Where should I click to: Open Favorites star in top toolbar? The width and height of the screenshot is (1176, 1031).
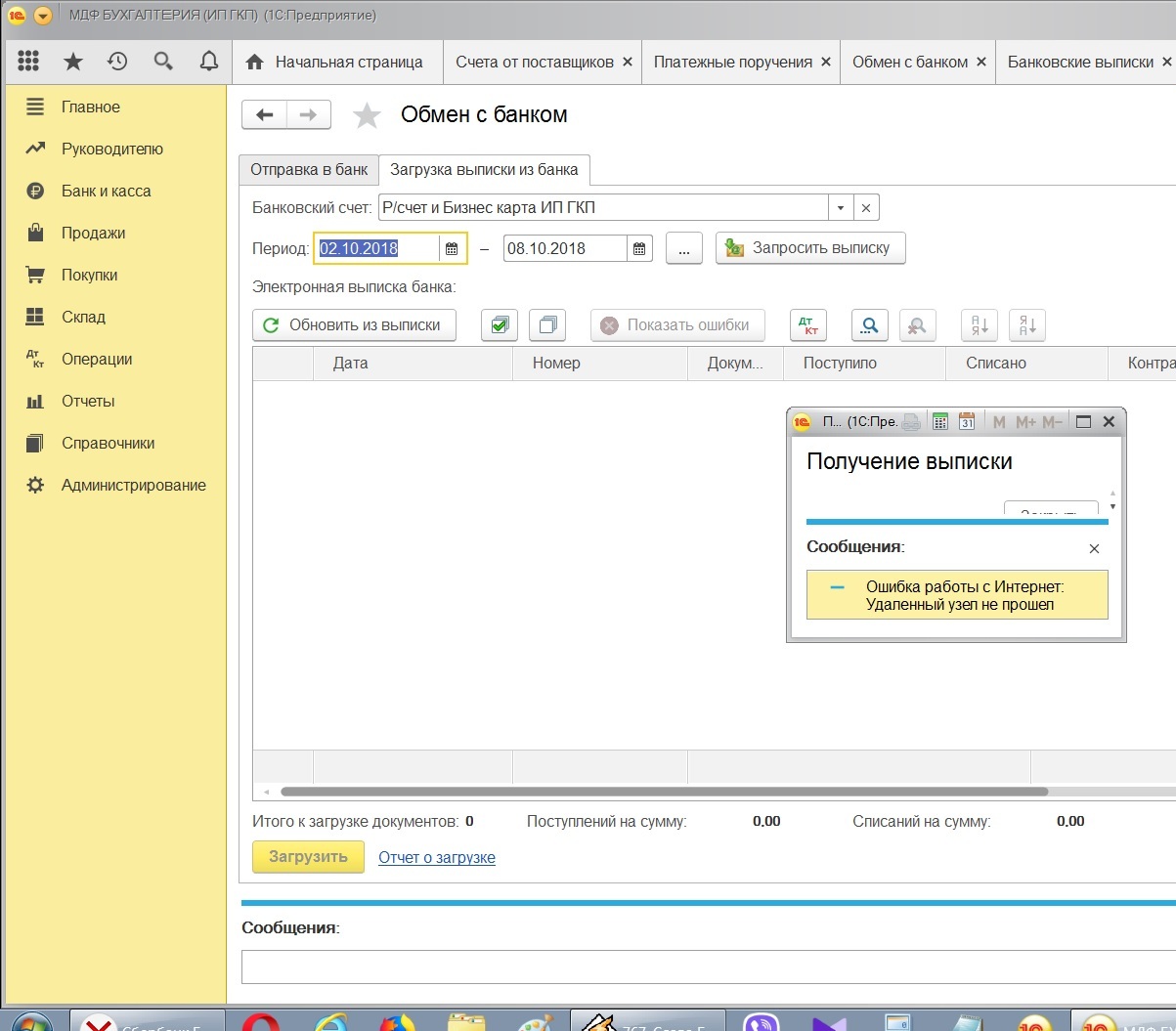tap(73, 62)
